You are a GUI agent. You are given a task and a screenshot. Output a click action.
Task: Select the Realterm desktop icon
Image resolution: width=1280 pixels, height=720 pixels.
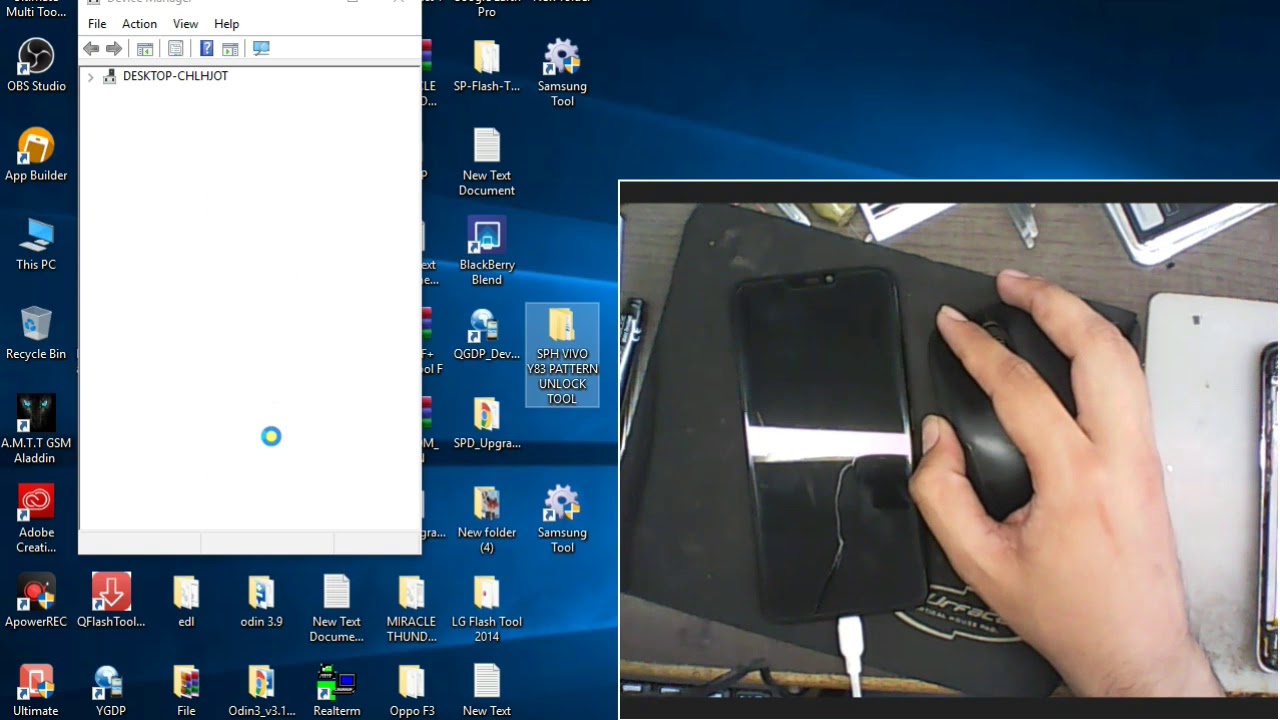[x=336, y=691]
